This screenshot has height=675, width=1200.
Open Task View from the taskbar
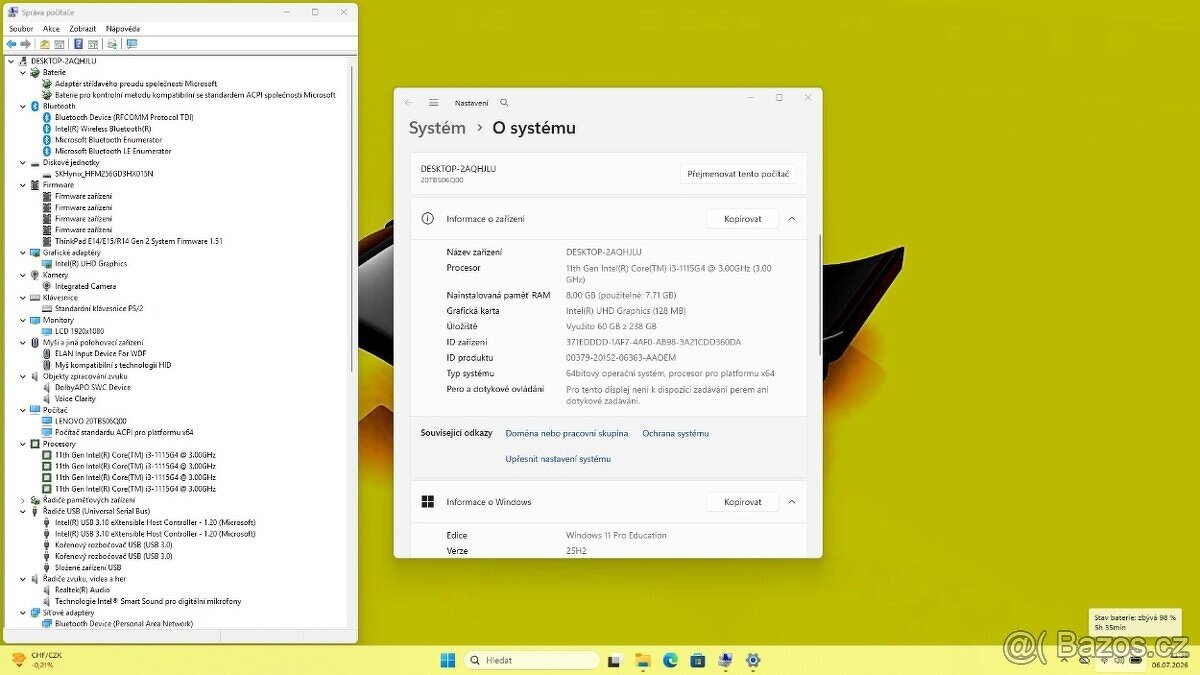click(x=615, y=660)
